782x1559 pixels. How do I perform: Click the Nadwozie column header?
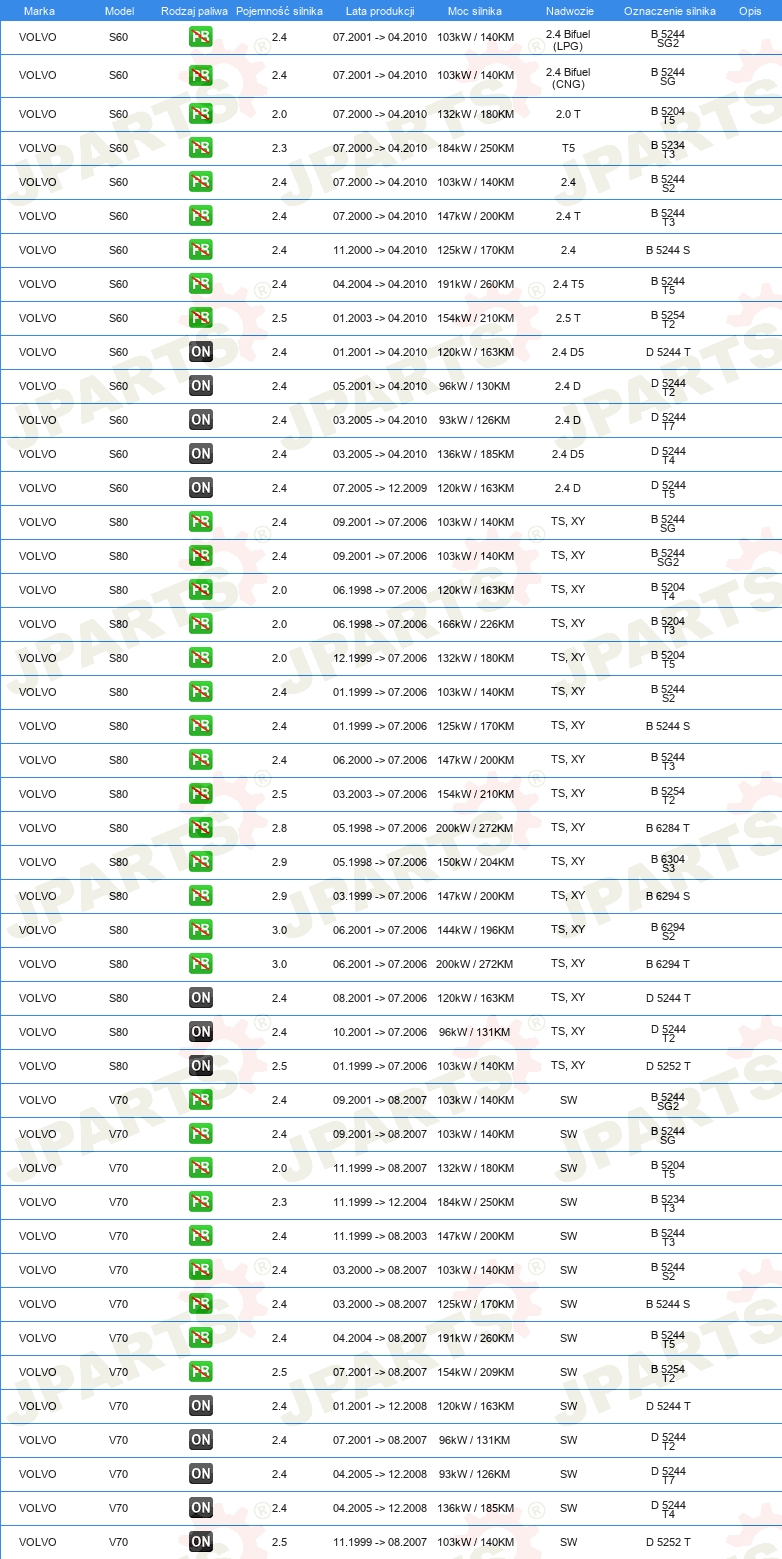coord(570,10)
